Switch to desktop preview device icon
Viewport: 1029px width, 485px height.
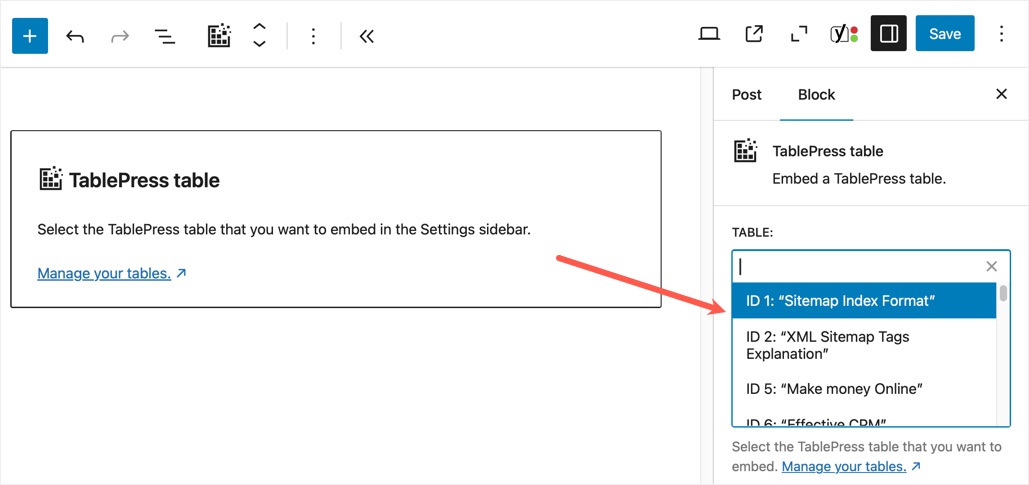pyautogui.click(x=709, y=34)
